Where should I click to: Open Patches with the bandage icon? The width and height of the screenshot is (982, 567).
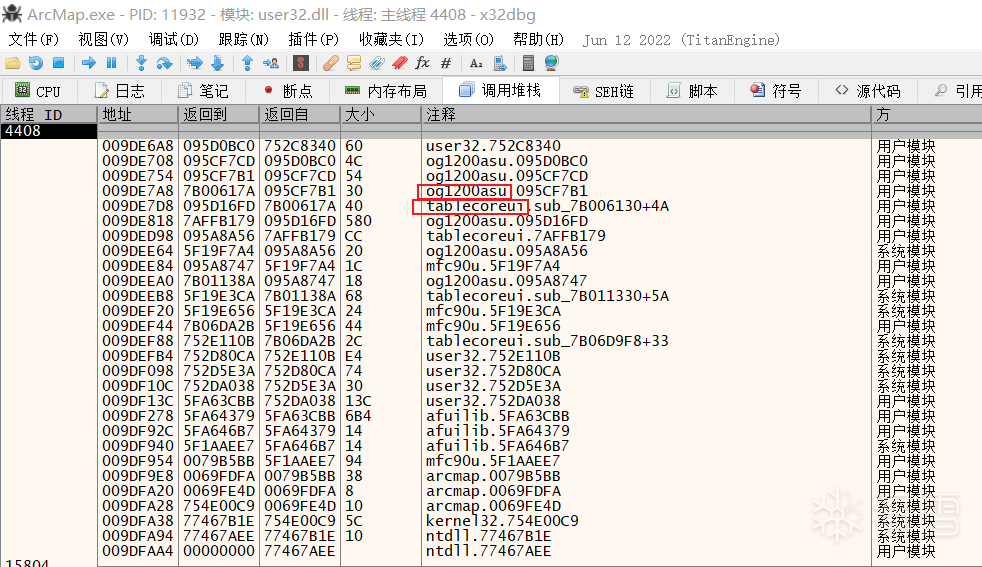pyautogui.click(x=331, y=63)
